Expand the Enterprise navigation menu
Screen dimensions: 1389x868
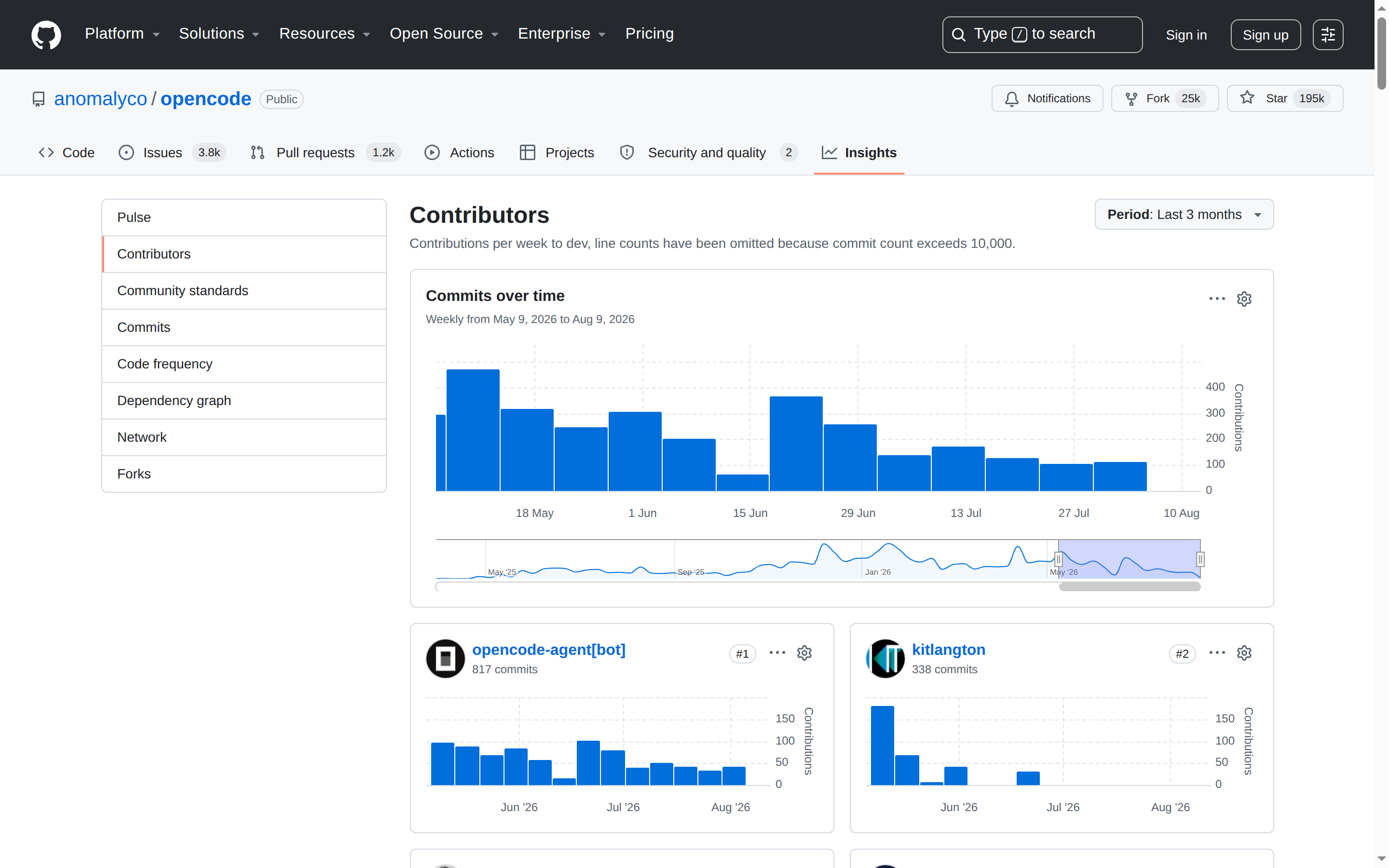click(561, 34)
